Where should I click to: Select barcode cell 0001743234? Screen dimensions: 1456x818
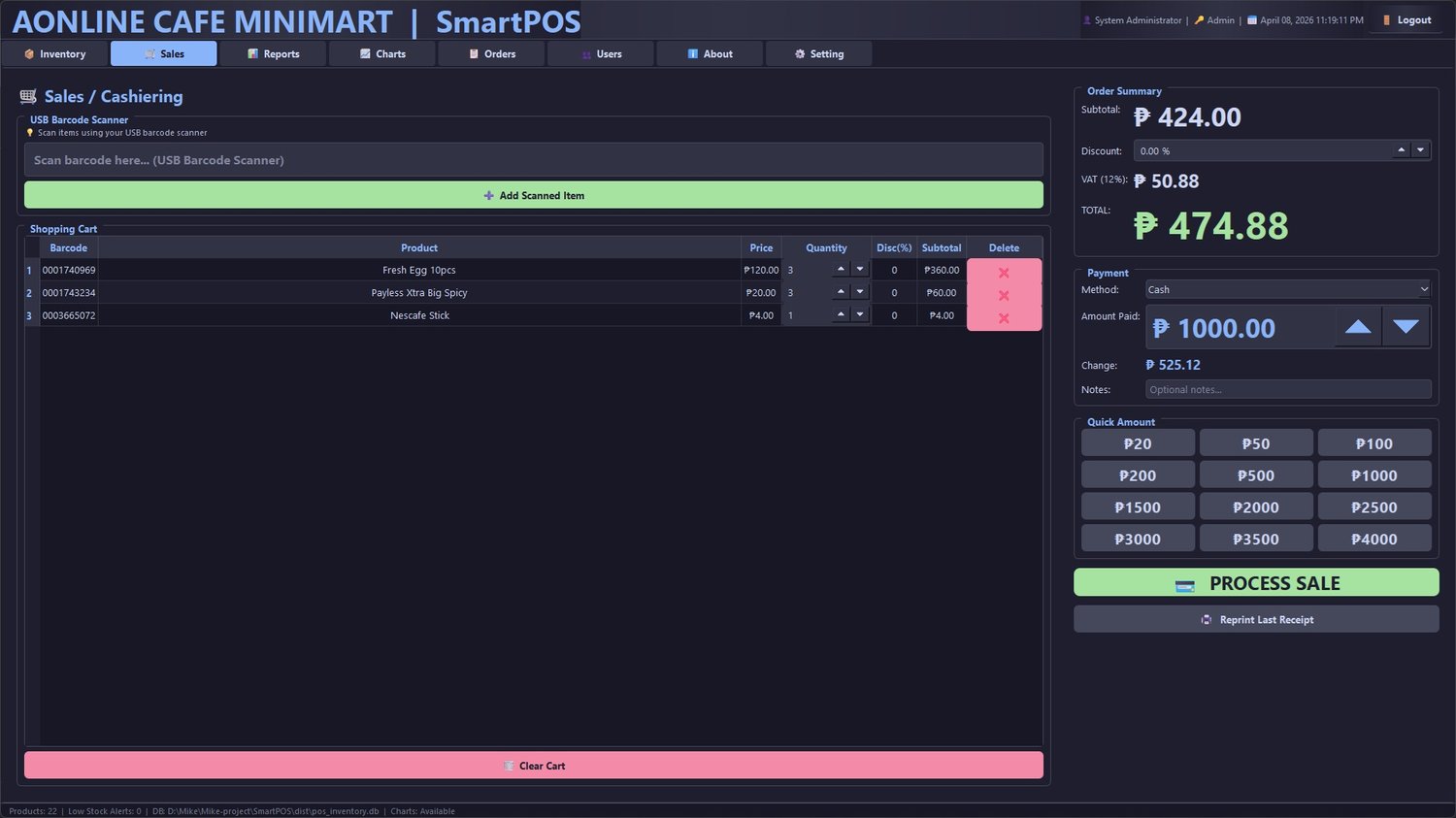coord(69,292)
